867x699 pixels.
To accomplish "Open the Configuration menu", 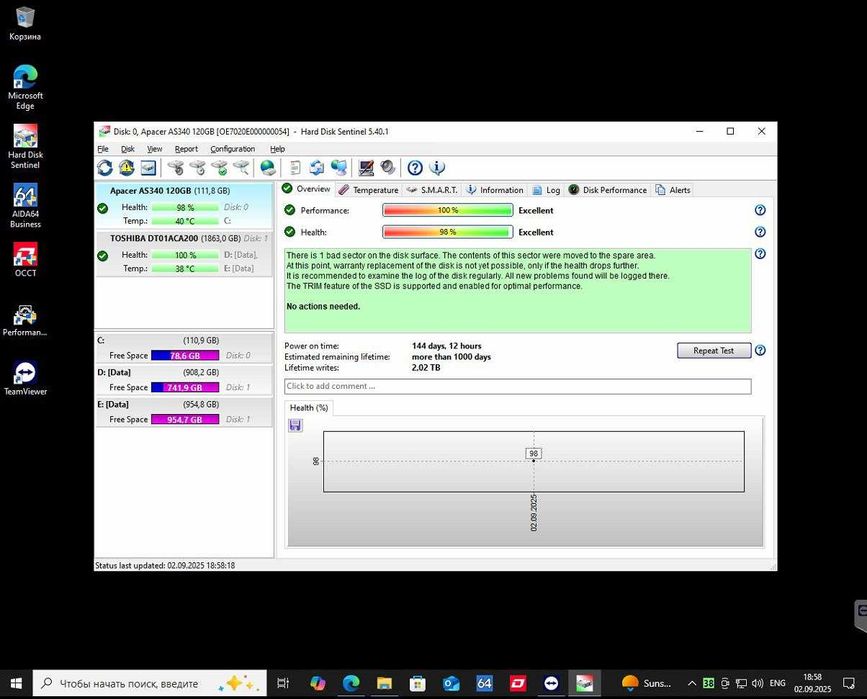I will 233,149.
